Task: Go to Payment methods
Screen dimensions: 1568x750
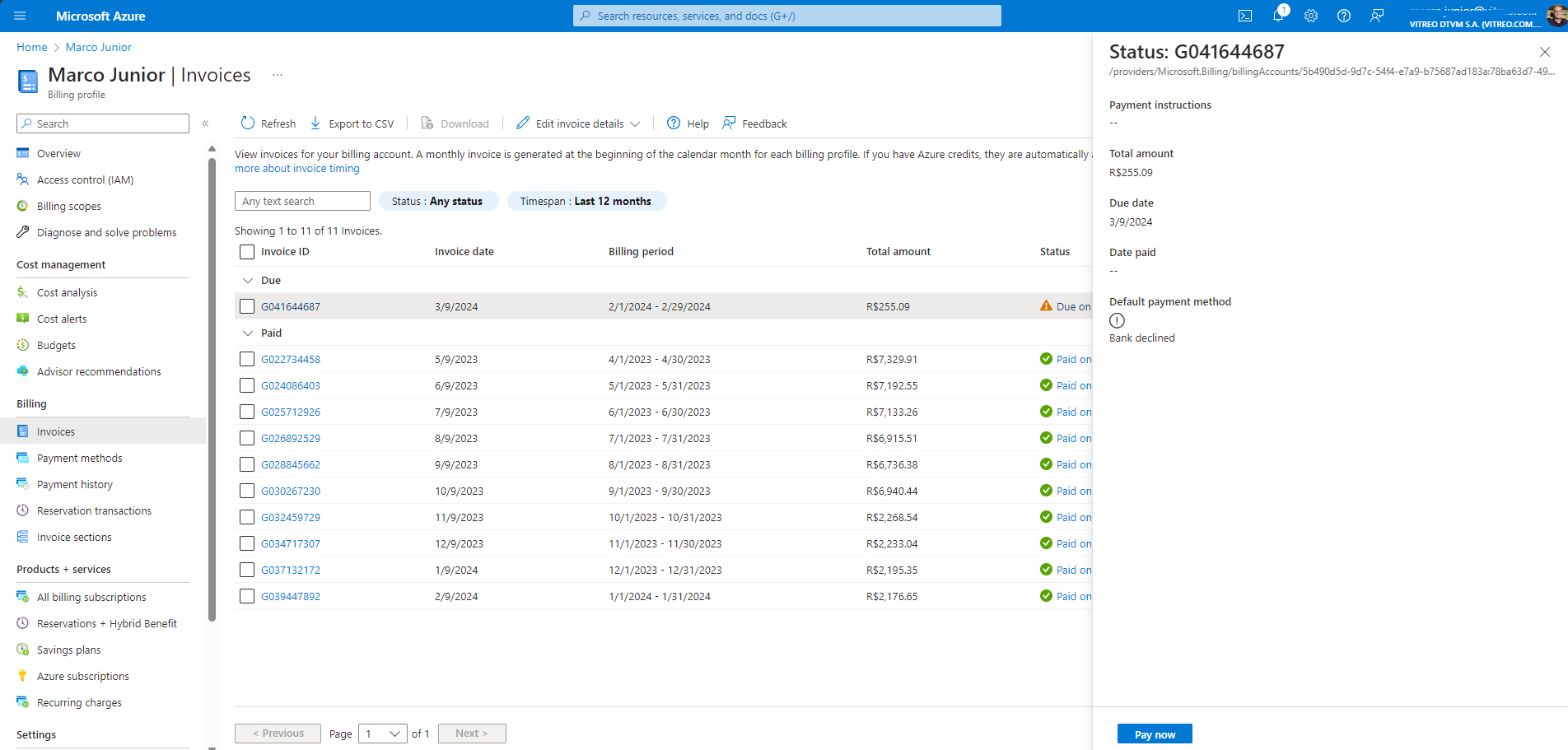Action: (x=79, y=458)
